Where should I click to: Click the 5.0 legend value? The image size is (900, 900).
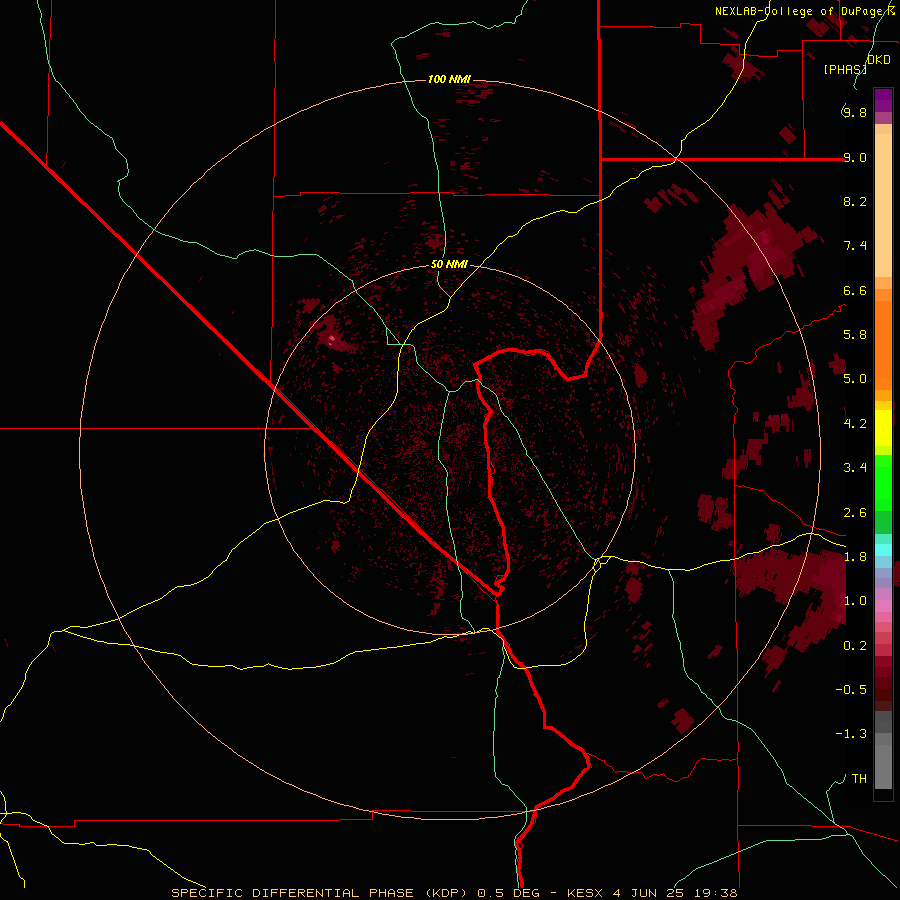point(855,379)
